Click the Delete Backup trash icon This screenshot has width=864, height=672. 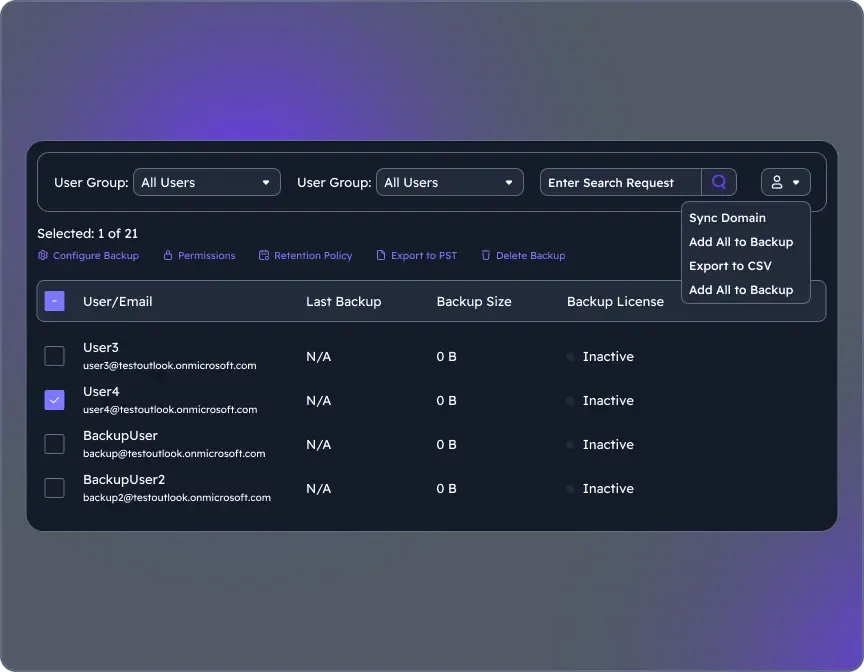tap(486, 256)
